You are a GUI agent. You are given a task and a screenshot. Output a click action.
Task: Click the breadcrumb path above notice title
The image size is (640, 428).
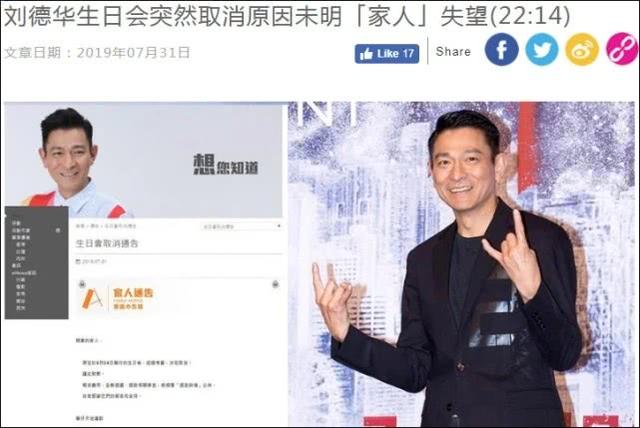click(x=106, y=226)
